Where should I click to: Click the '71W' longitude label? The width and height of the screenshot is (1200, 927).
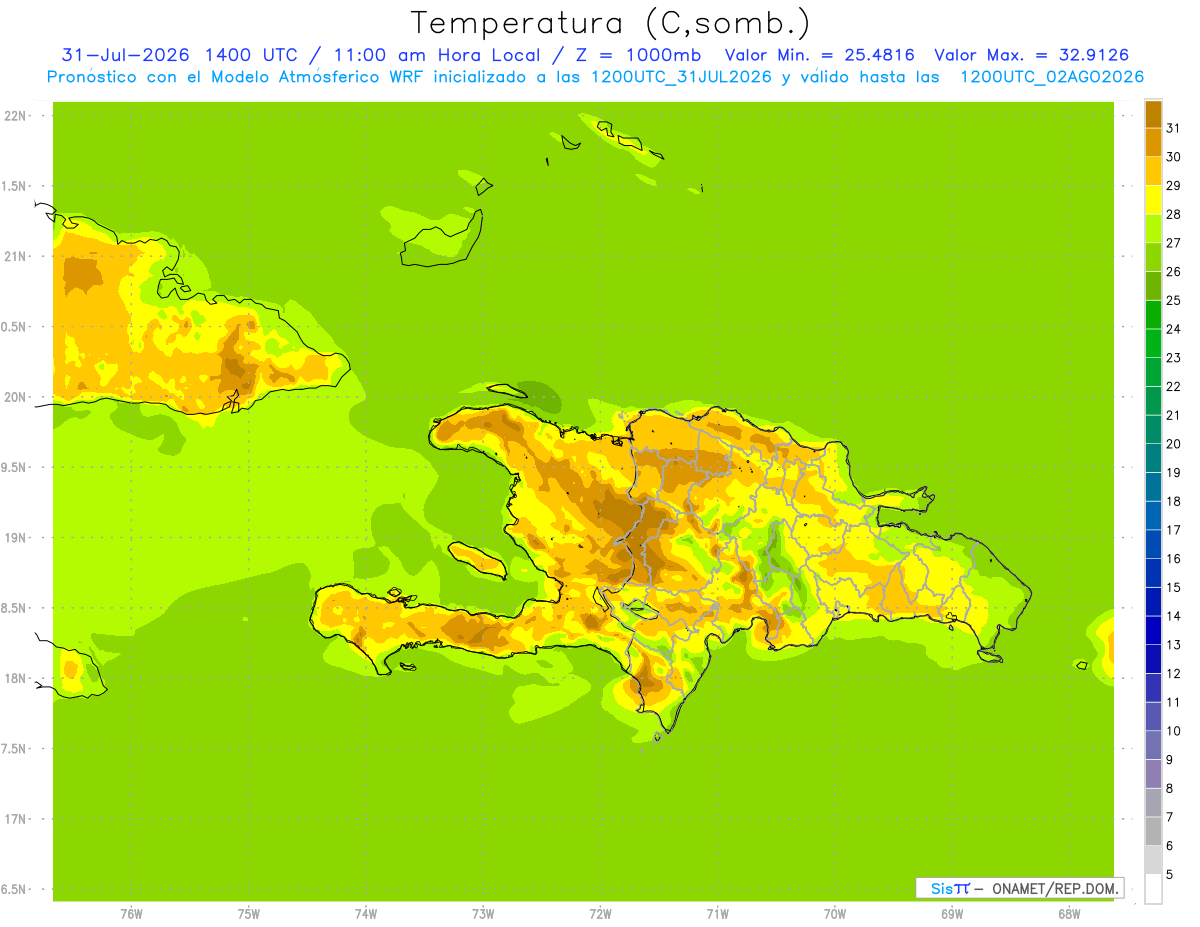point(717,914)
